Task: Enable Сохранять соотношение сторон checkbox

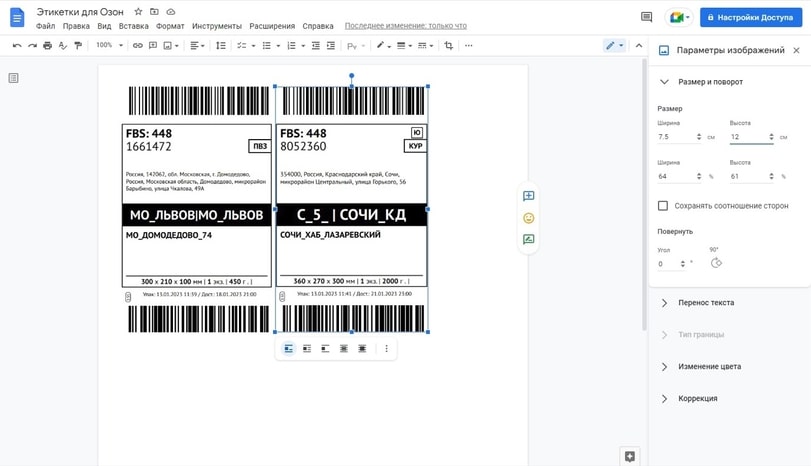Action: [663, 206]
